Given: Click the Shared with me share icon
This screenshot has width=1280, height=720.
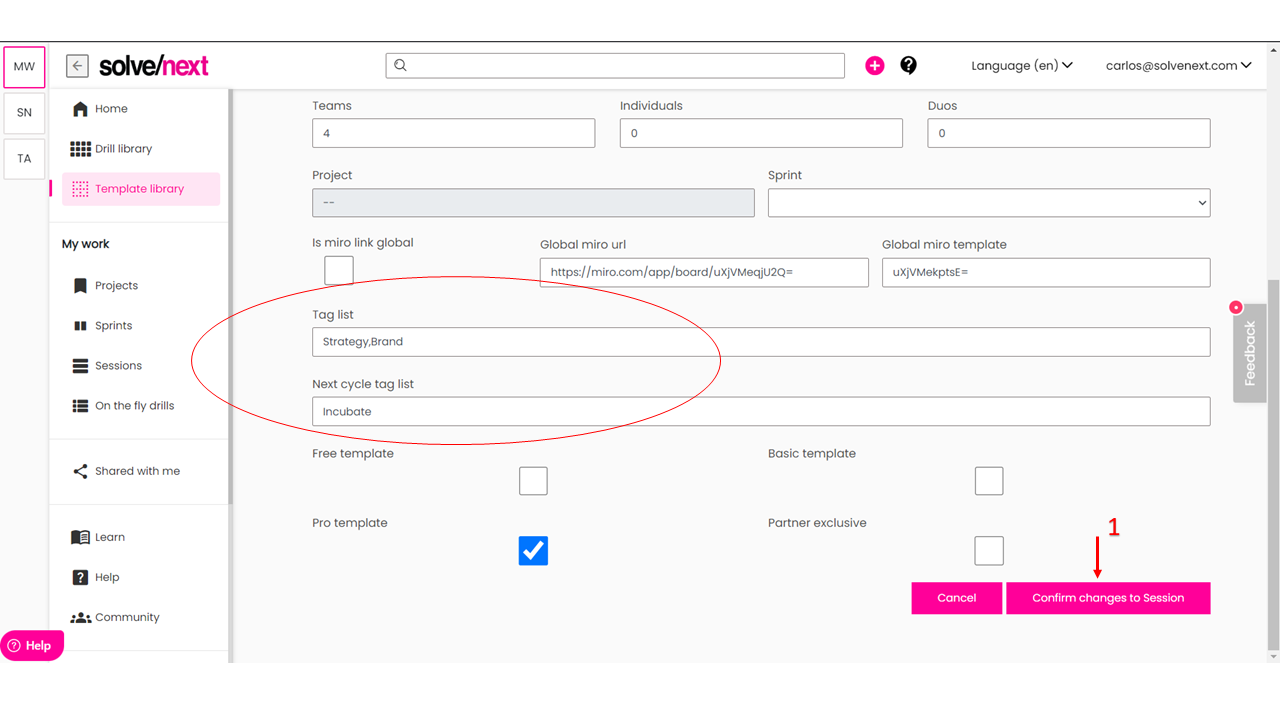Looking at the screenshot, I should pos(81,471).
